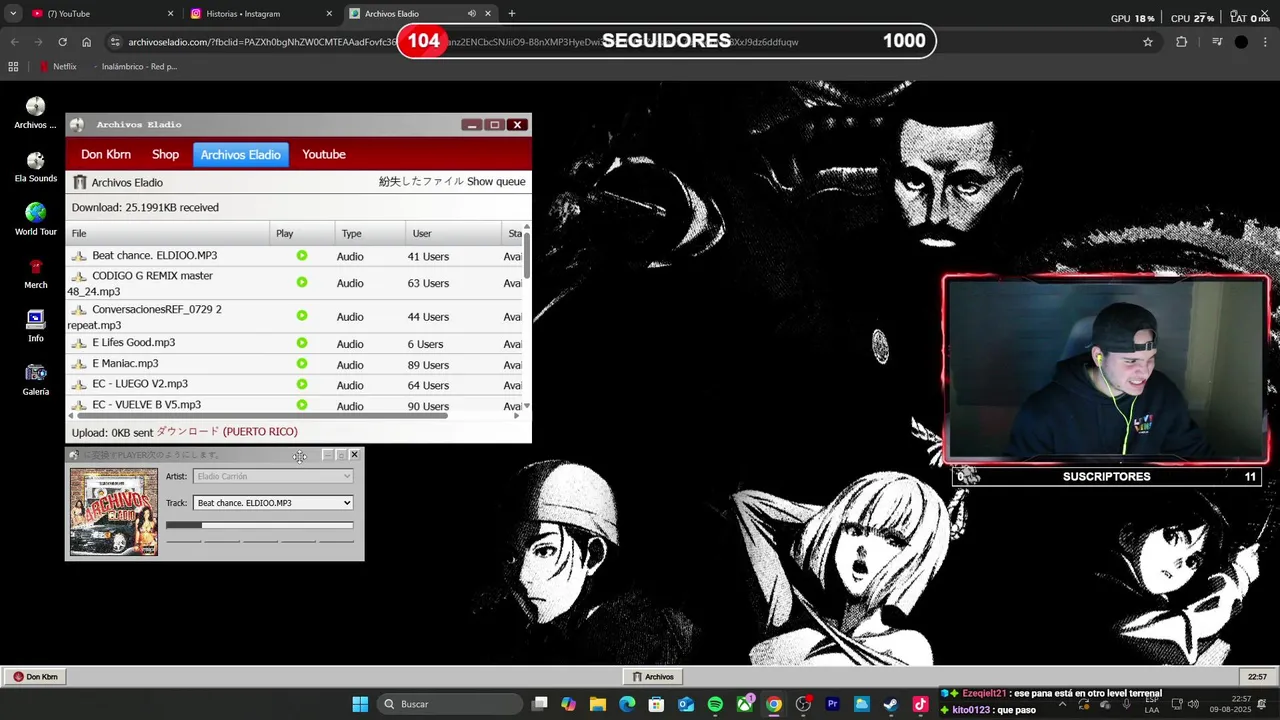Open the Don Kbrn tab
1280x720 pixels.
[x=106, y=154]
